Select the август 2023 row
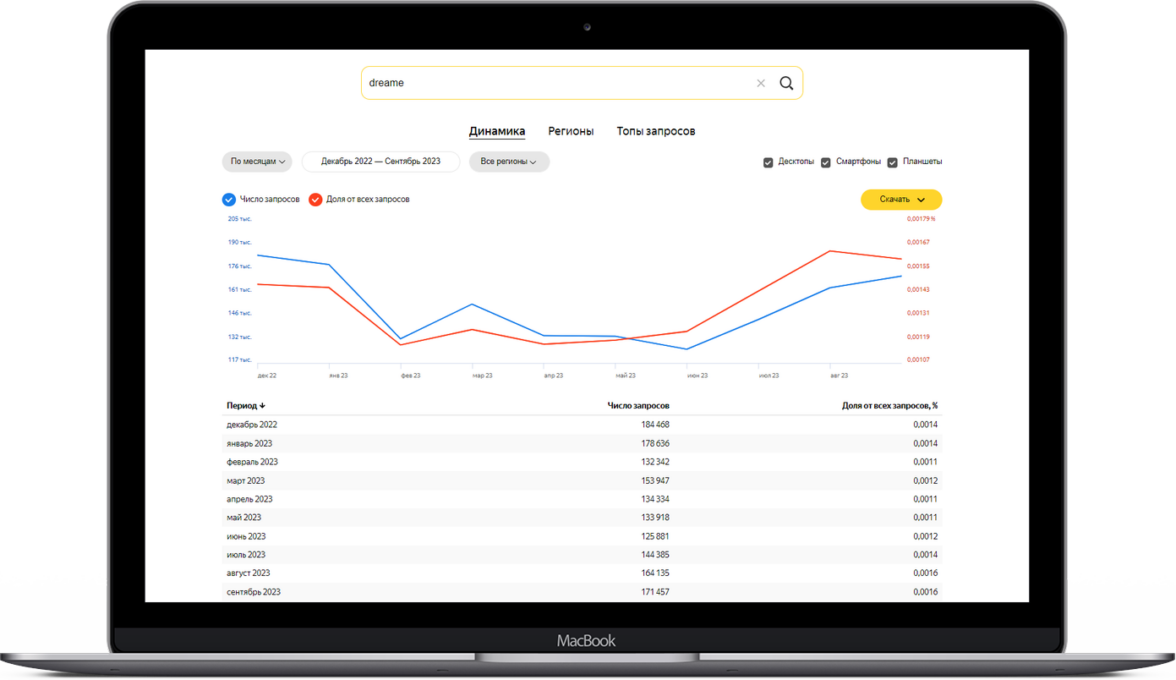Viewport: 1176px width, 680px height. coord(582,573)
